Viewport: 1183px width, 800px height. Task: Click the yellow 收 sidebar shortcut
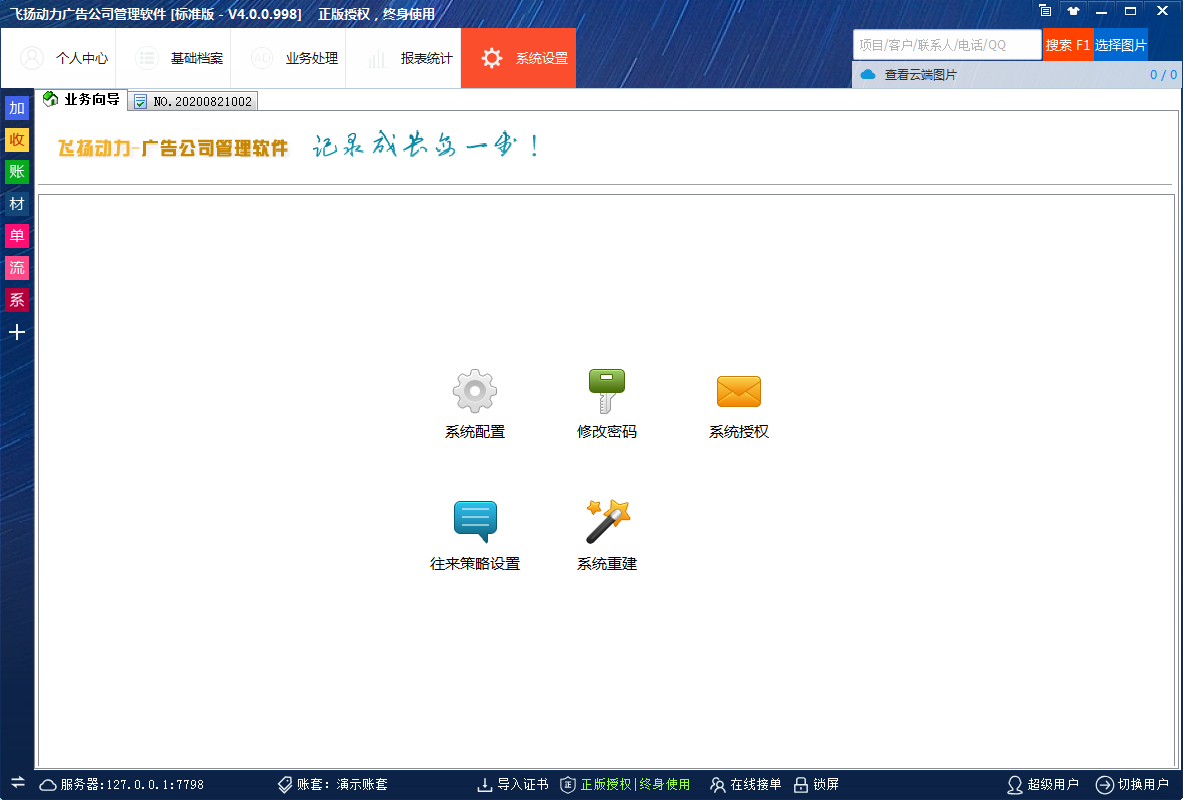coord(17,140)
